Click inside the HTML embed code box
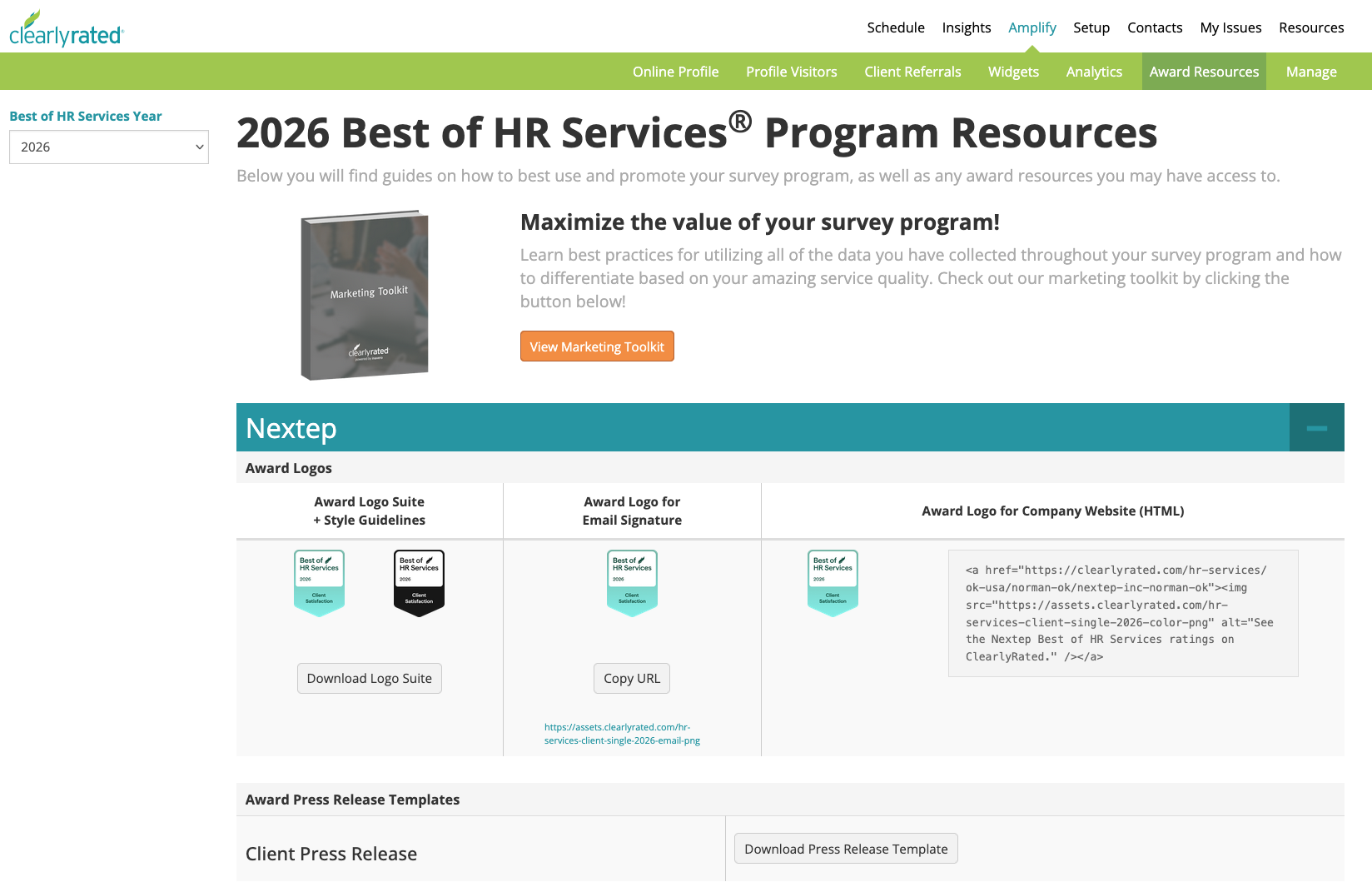The width and height of the screenshot is (1372, 892). point(1122,613)
